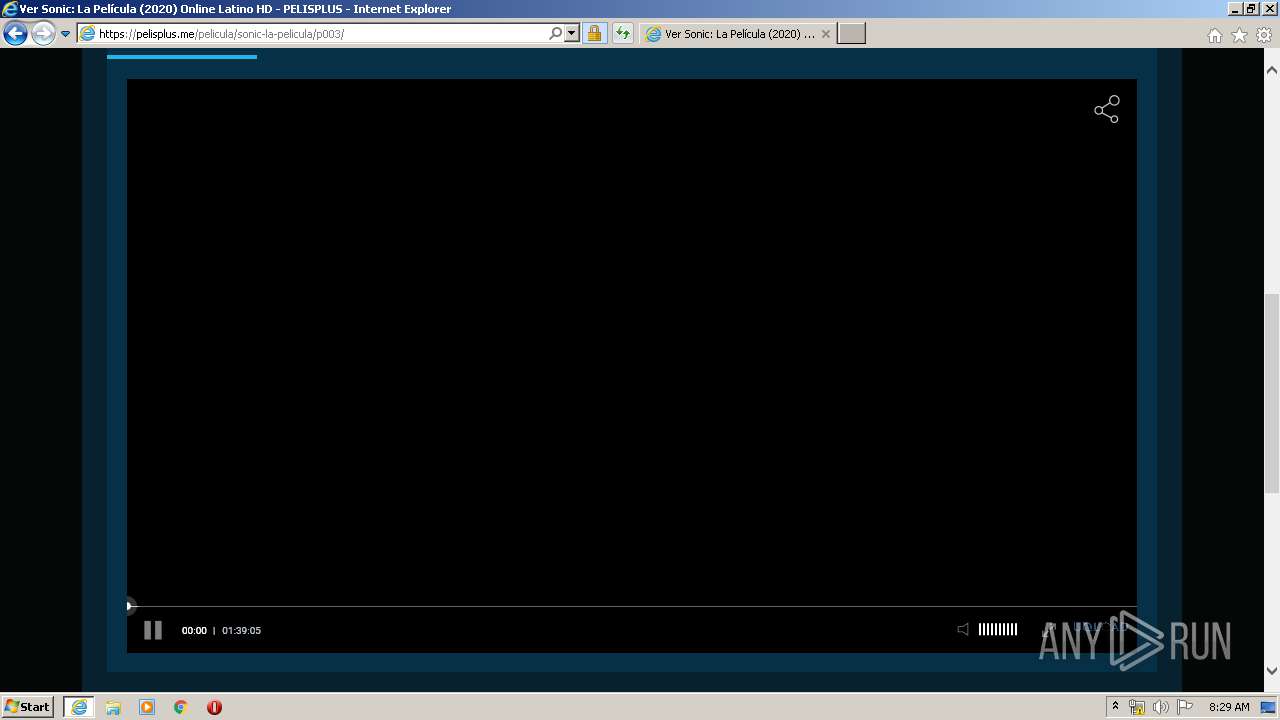Click the Show desktop button
1280x720 pixels.
tap(1269, 707)
